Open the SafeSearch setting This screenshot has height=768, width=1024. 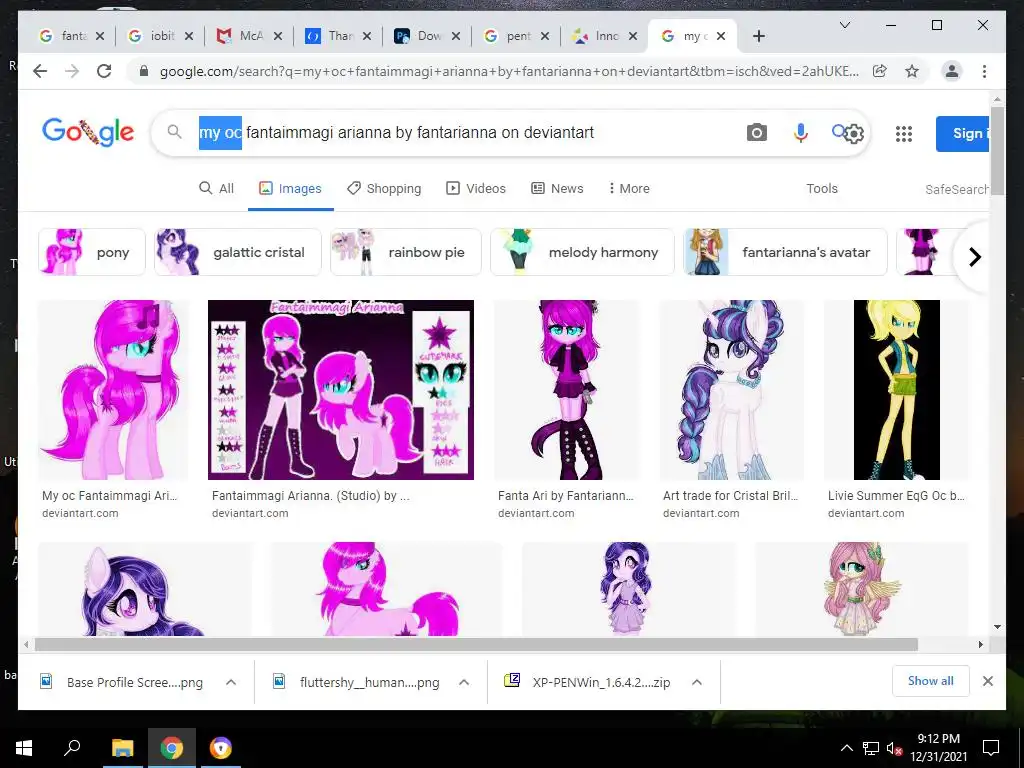(956, 189)
